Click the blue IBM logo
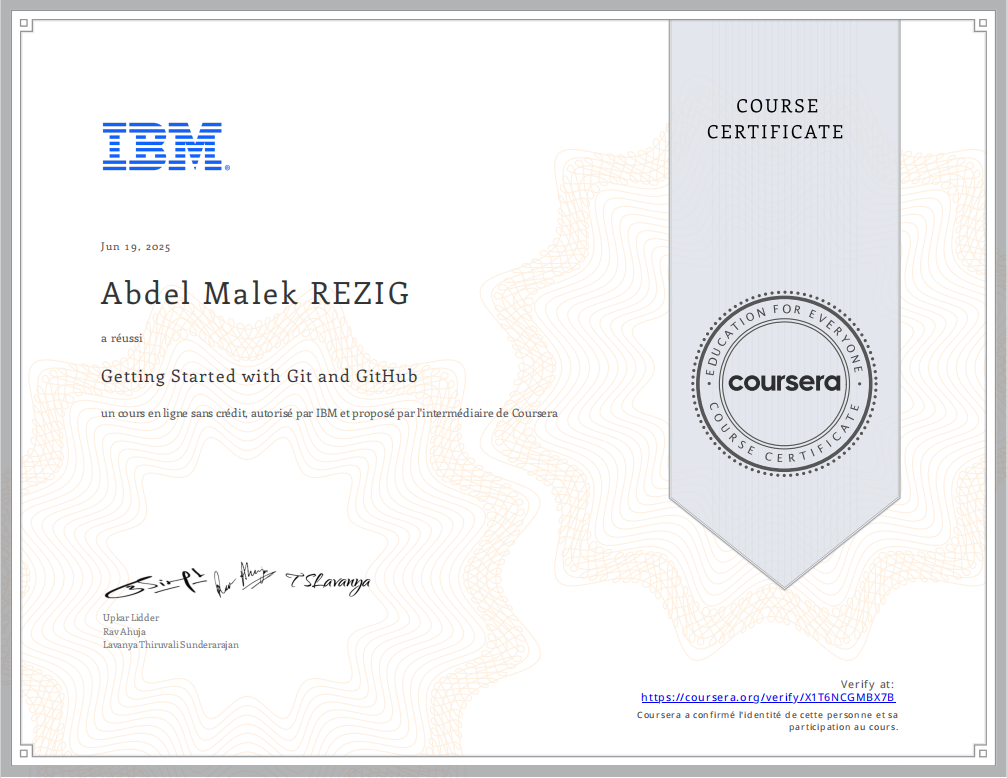 coord(162,146)
